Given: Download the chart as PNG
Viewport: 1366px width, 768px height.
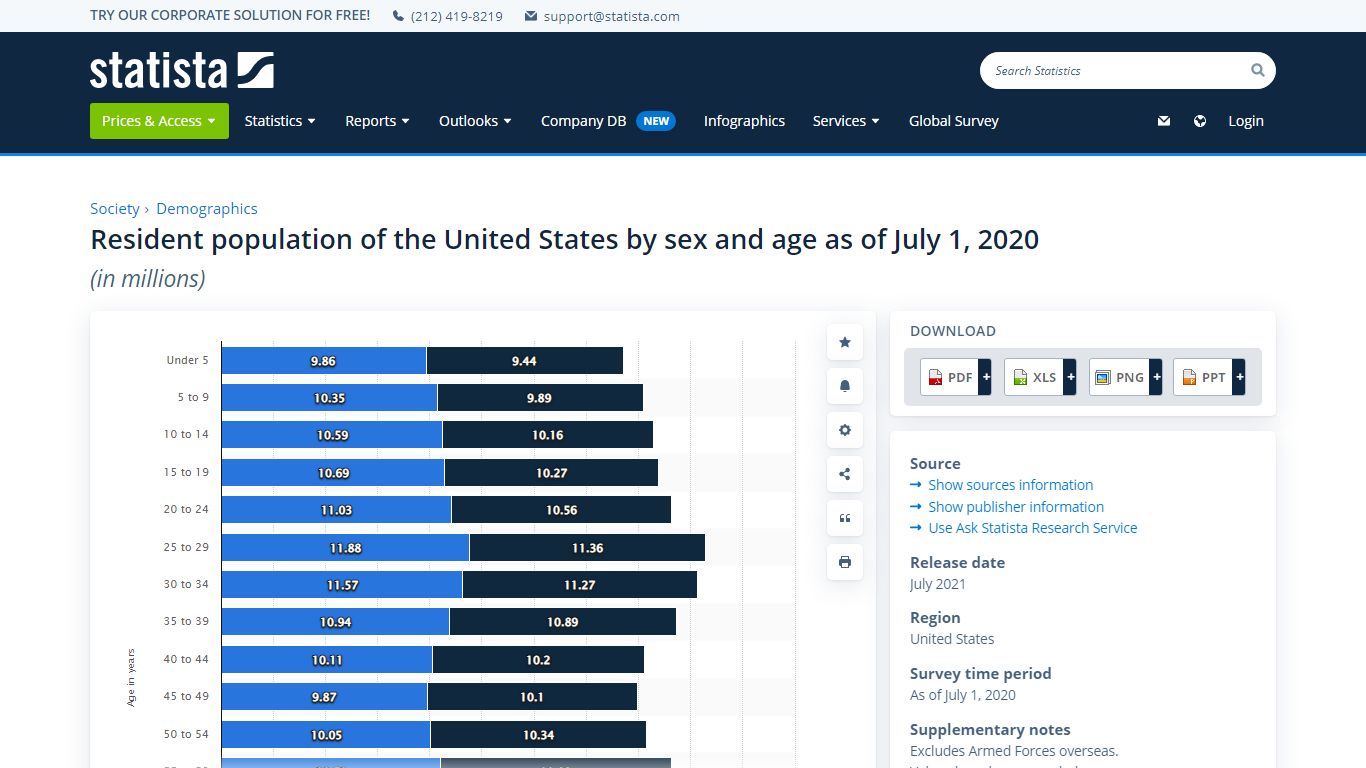Looking at the screenshot, I should [1119, 377].
